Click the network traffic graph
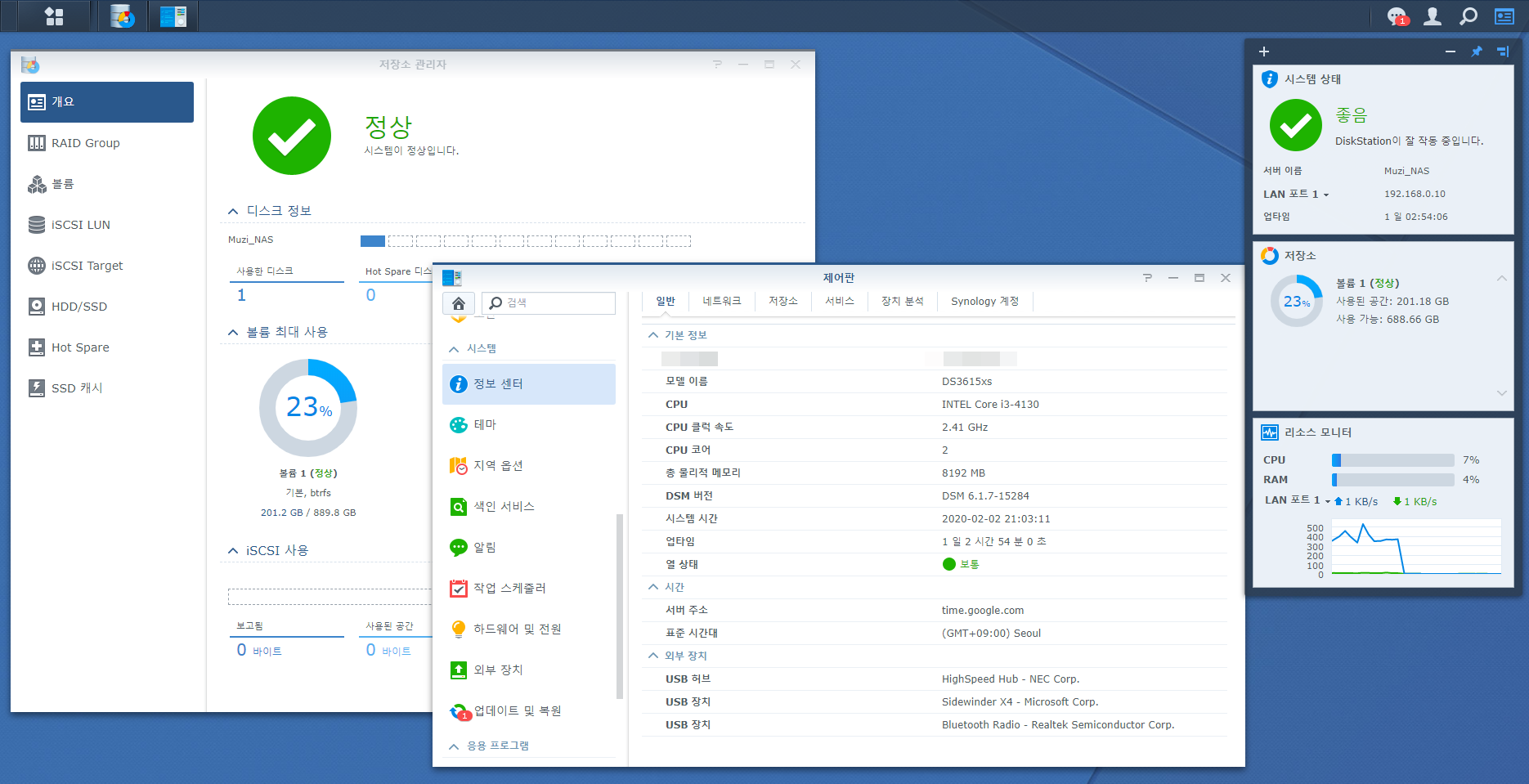Image resolution: width=1529 pixels, height=784 pixels. tap(1416, 548)
